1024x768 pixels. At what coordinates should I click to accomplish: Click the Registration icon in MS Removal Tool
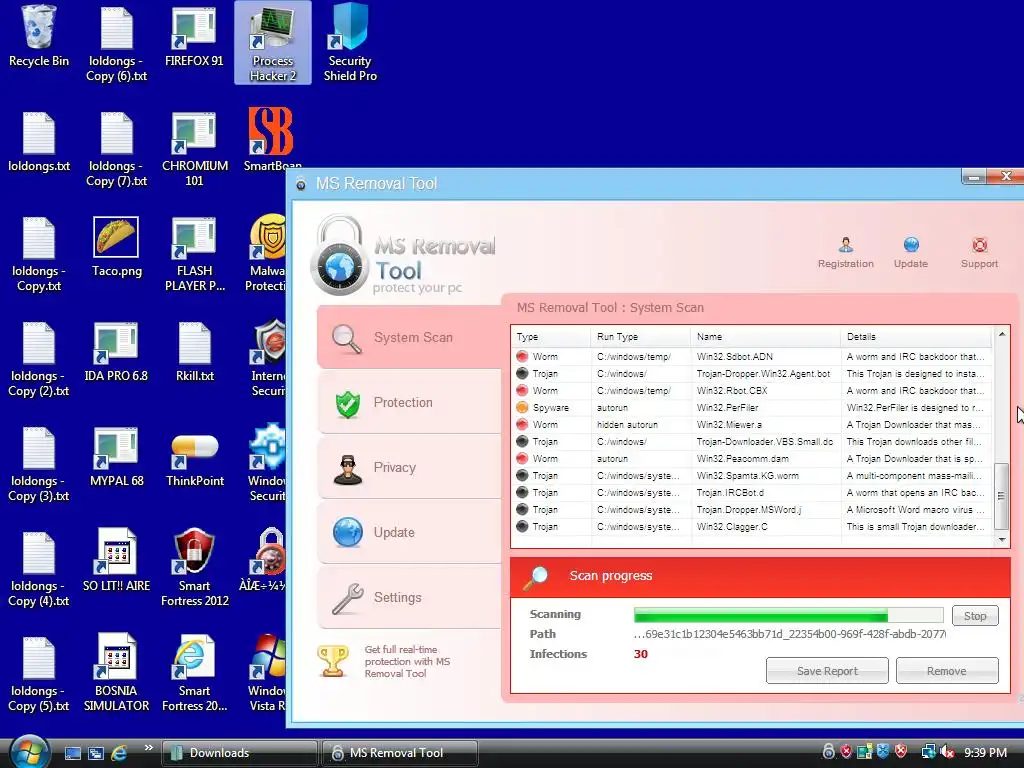point(846,253)
